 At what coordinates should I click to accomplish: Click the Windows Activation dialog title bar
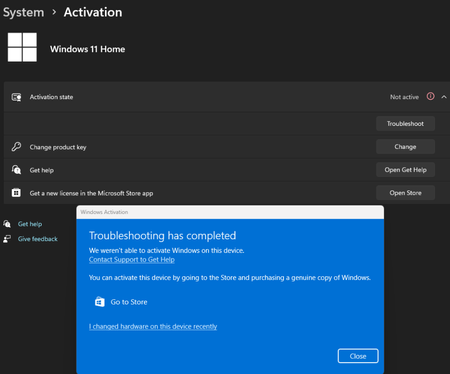[230, 212]
